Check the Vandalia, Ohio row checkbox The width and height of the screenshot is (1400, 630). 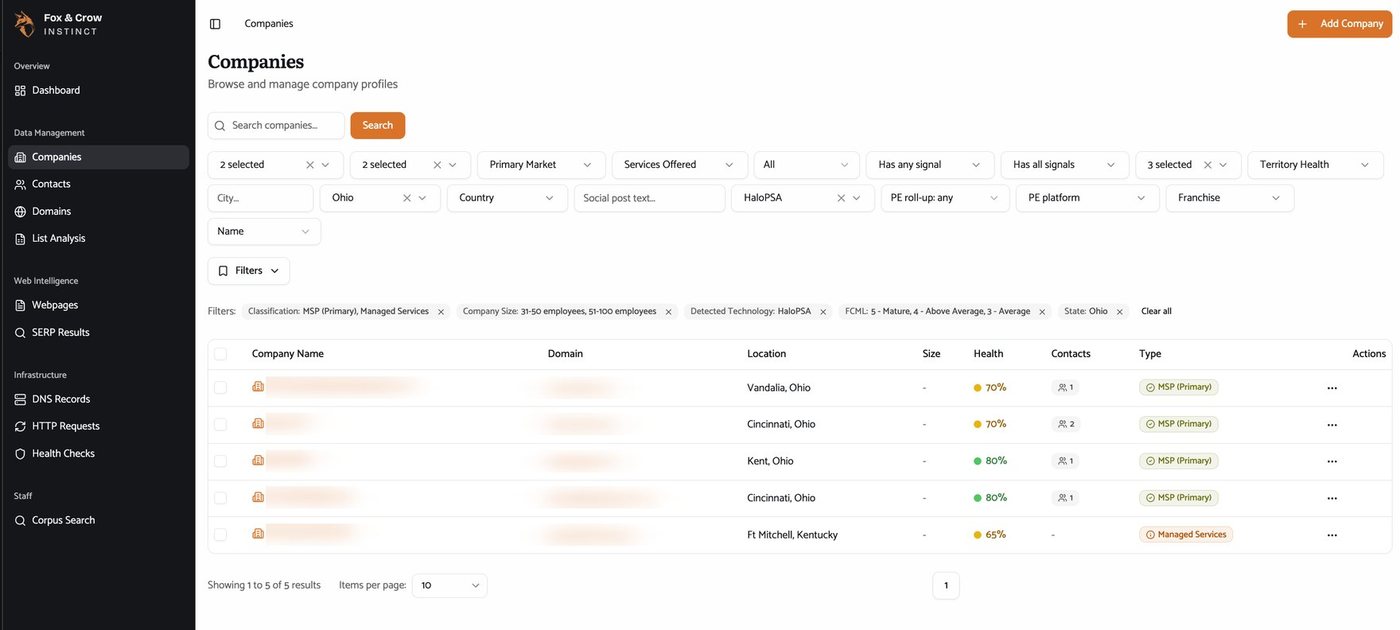tap(220, 388)
